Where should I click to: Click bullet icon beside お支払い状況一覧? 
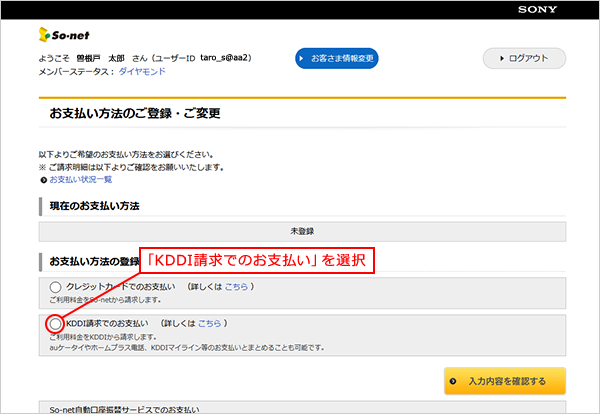click(x=43, y=180)
